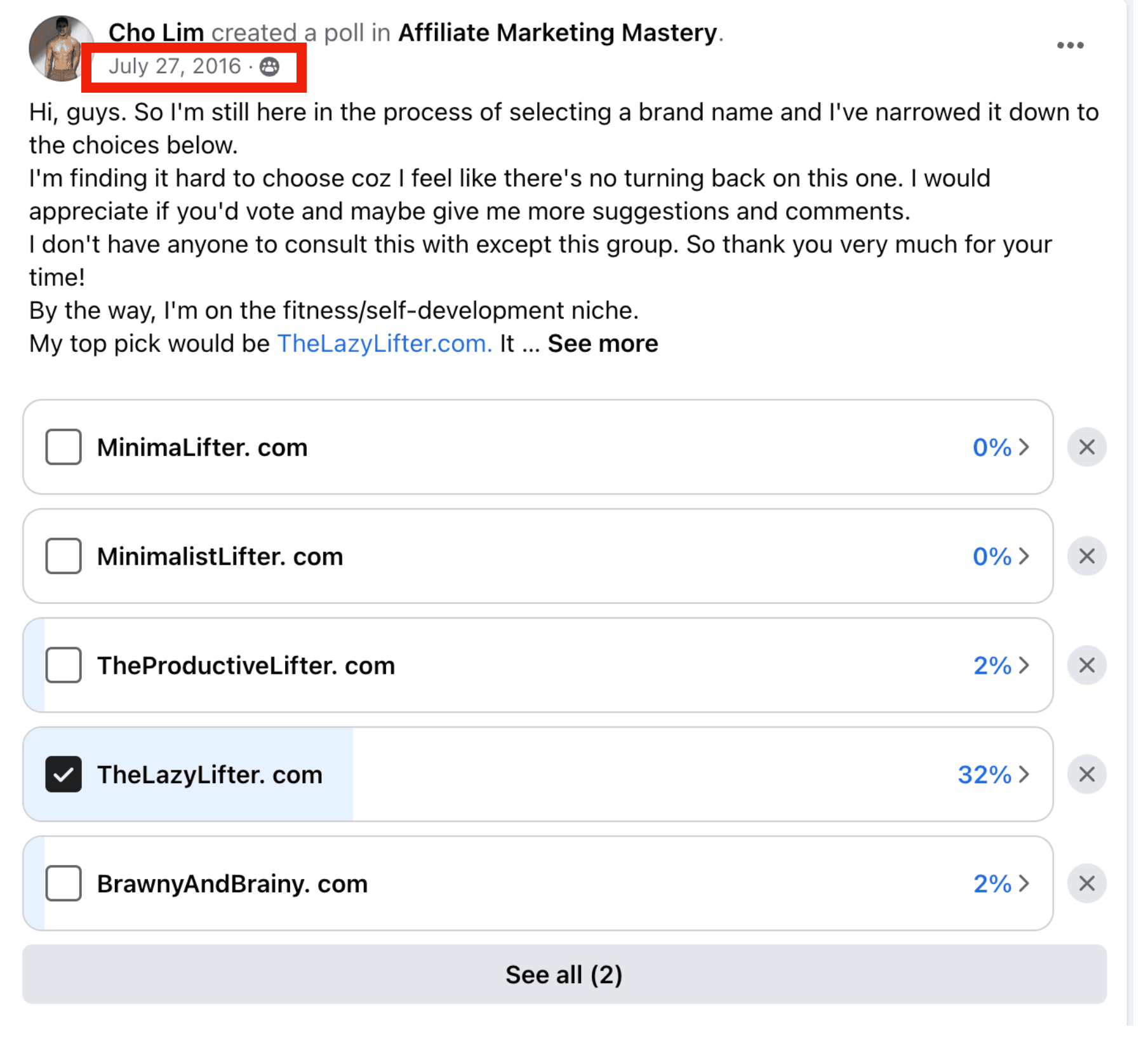Check the MinimalistLifter. com checkbox
The height and width of the screenshot is (1039, 1148).
click(63, 556)
